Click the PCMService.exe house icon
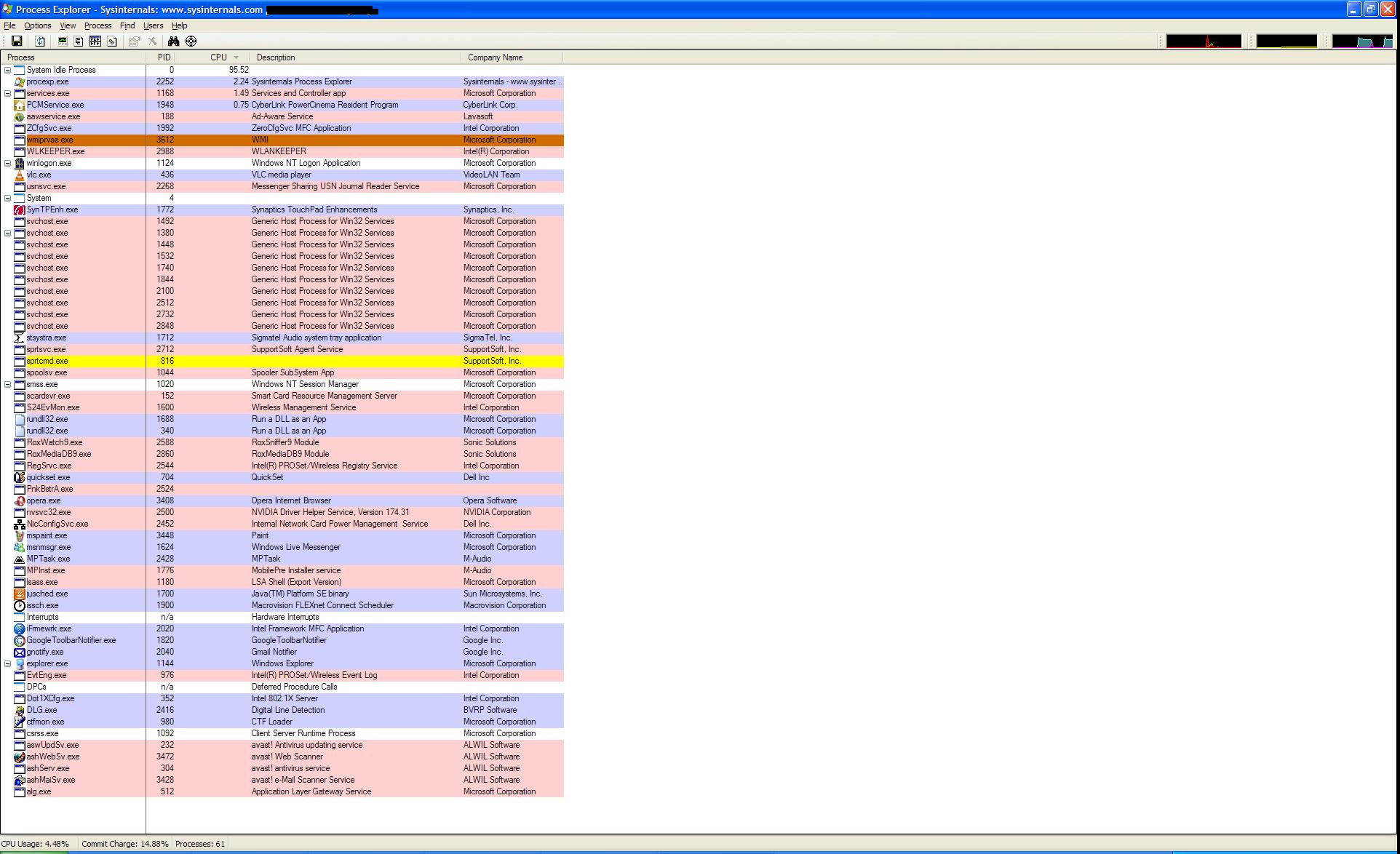 [20, 105]
